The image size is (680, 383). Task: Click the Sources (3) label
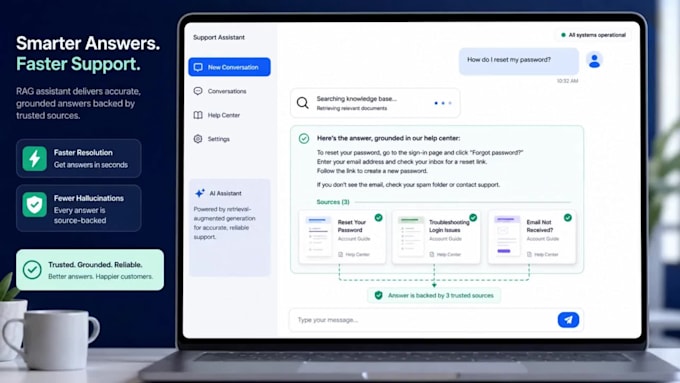(333, 202)
